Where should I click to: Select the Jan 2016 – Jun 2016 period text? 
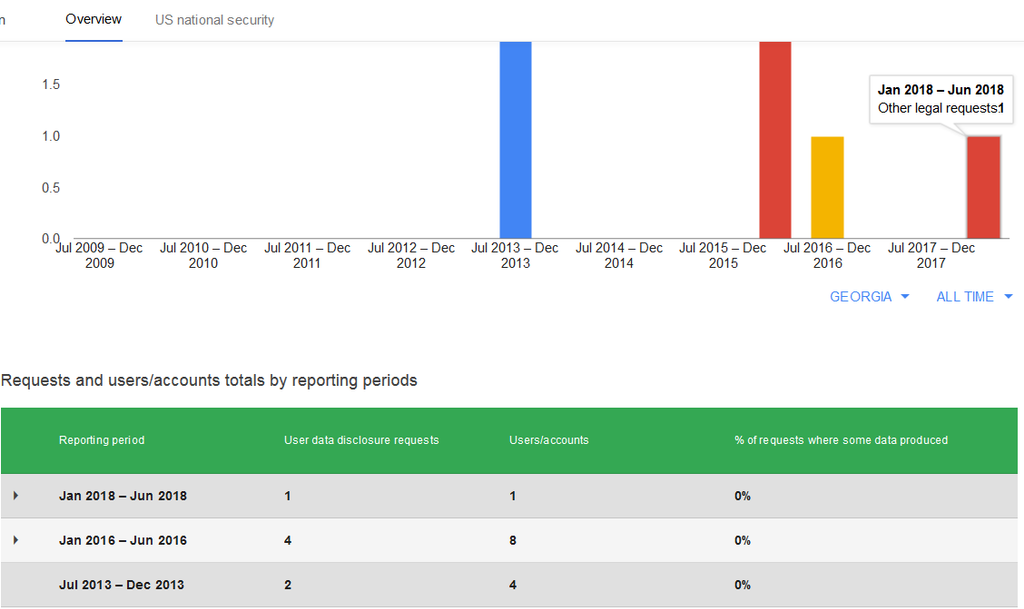[x=123, y=540]
